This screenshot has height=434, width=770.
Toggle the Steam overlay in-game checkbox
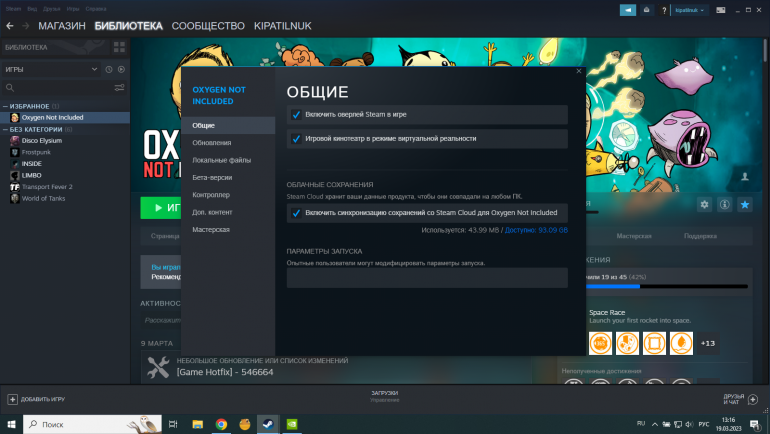pyautogui.click(x=296, y=115)
